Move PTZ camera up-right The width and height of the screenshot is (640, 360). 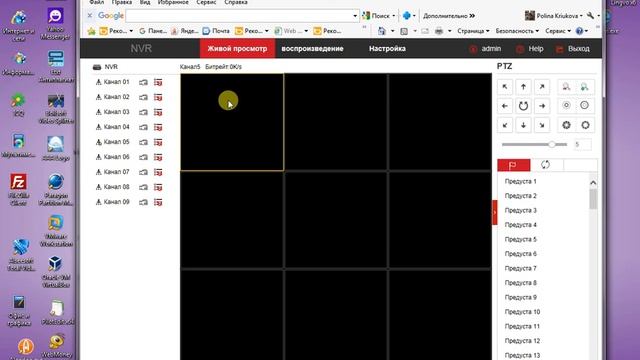tap(542, 87)
